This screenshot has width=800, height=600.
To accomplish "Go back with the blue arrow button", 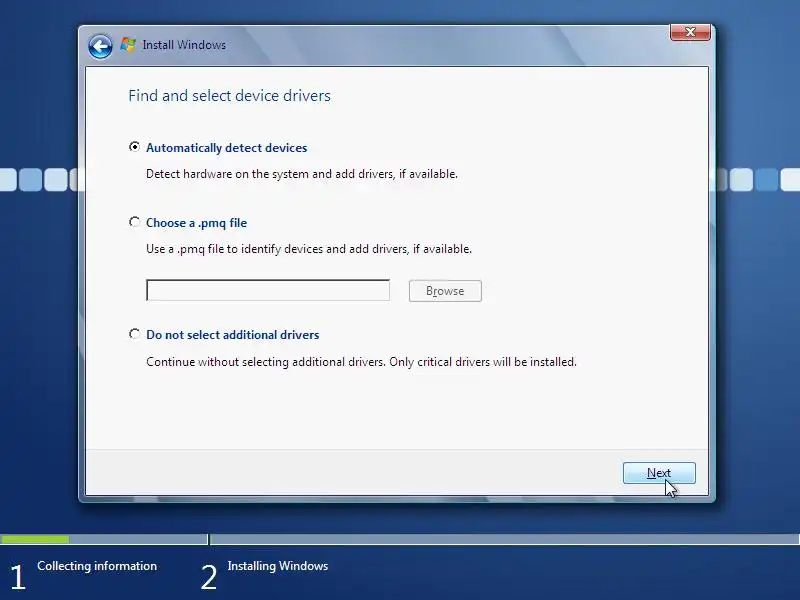I will tap(100, 46).
